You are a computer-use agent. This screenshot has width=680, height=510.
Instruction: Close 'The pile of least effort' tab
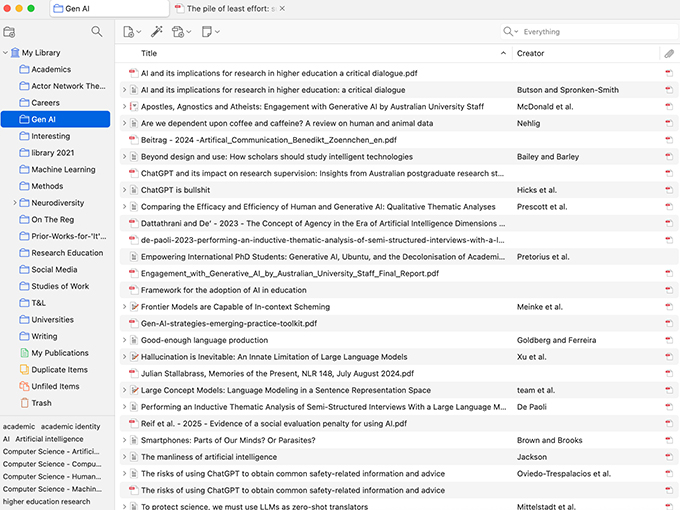[x=281, y=8]
